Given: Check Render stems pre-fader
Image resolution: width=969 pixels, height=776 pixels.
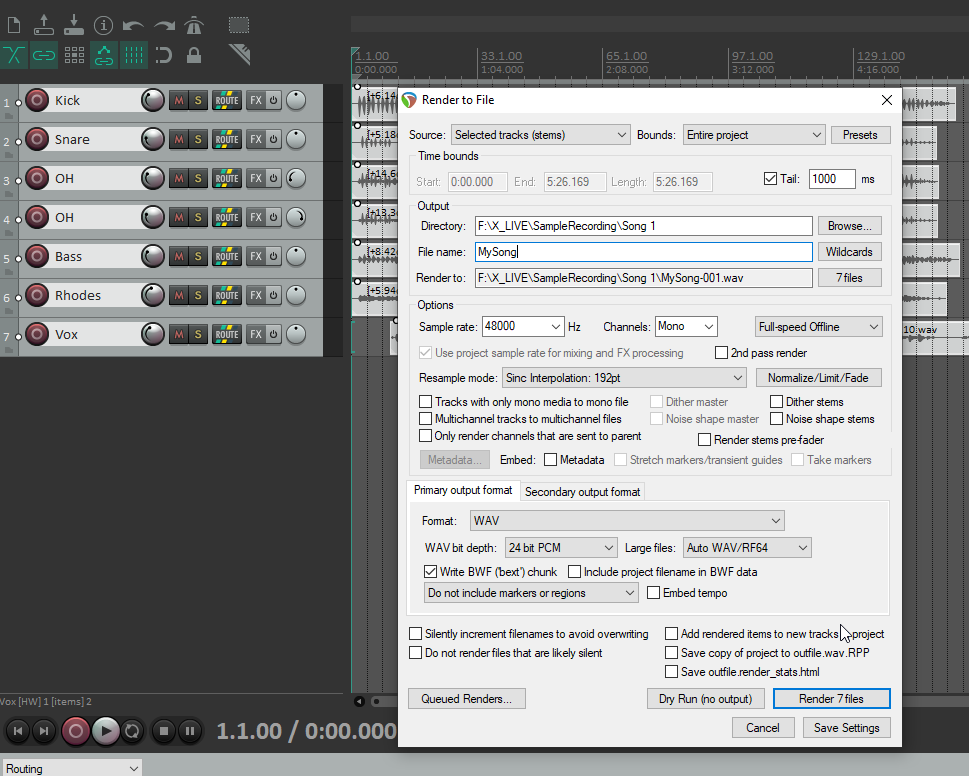Looking at the screenshot, I should coord(704,440).
